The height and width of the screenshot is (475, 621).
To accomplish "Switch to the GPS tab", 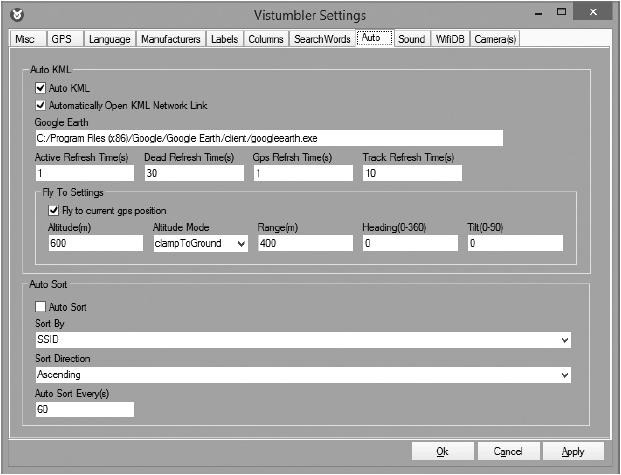I will click(x=62, y=39).
